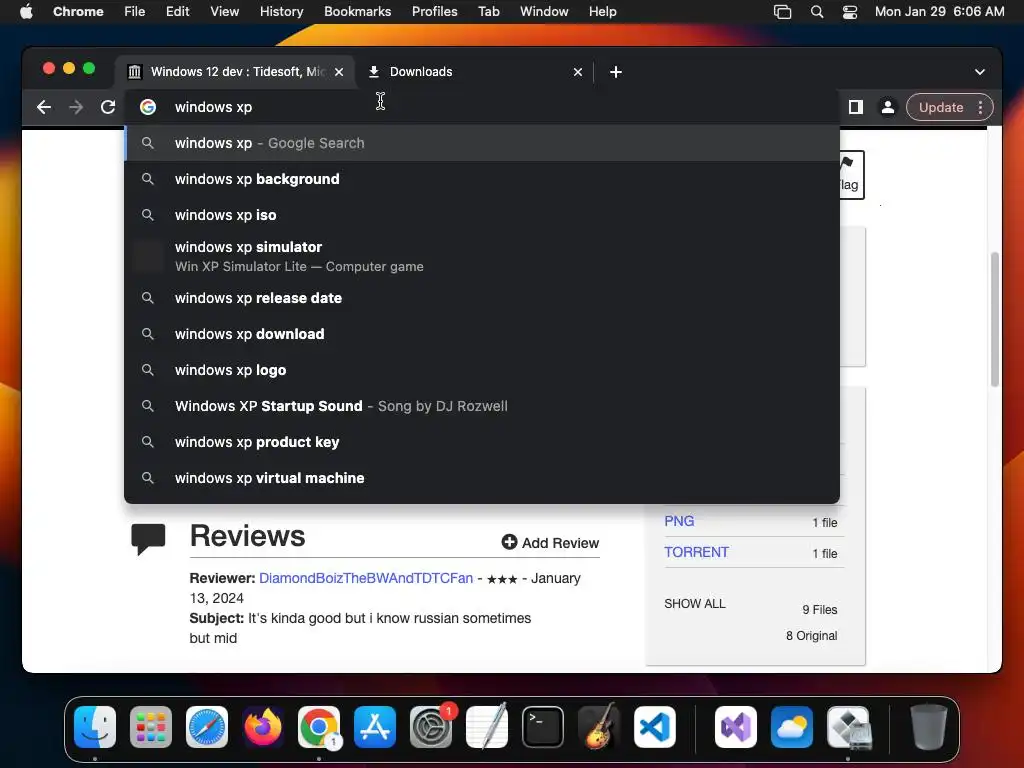The width and height of the screenshot is (1024, 768).
Task: Open Firefox from the dock
Action: click(x=263, y=727)
